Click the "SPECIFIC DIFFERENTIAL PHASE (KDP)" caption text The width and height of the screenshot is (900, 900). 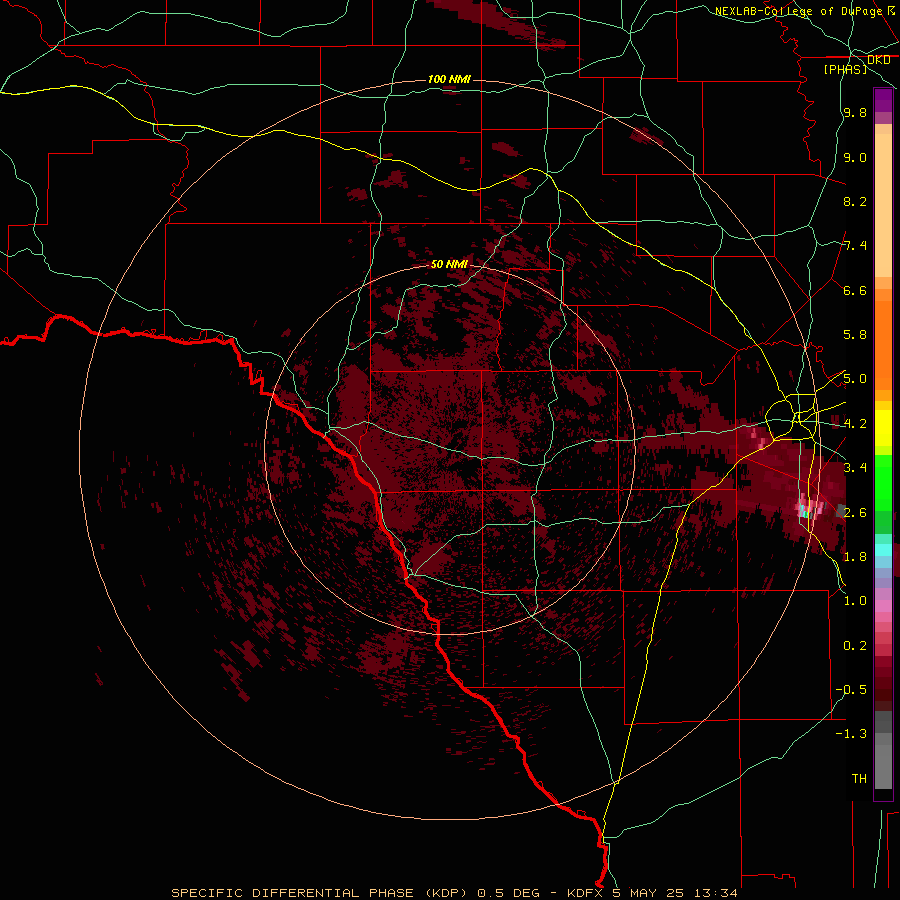tap(322, 893)
